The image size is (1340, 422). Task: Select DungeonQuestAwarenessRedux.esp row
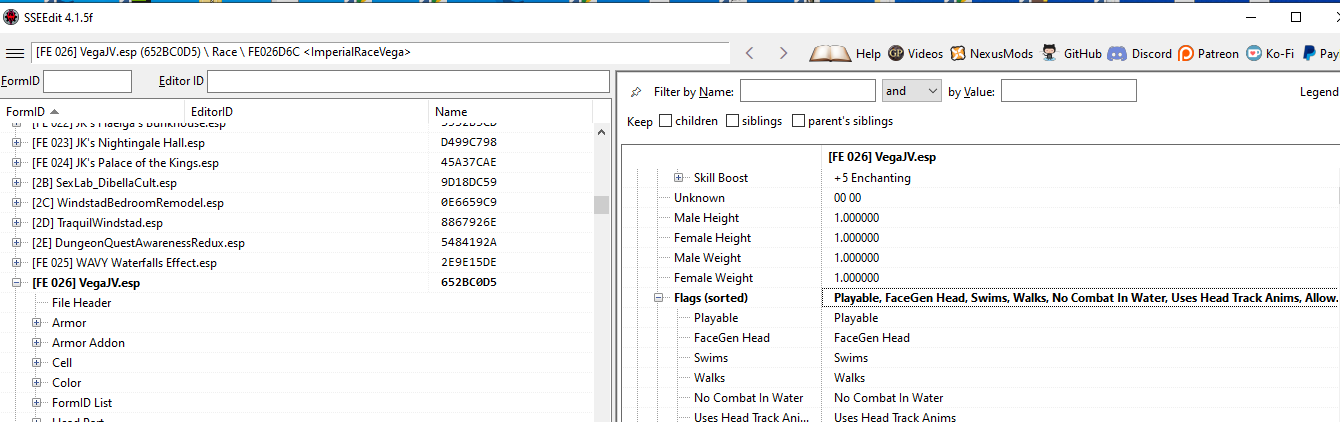pos(138,243)
